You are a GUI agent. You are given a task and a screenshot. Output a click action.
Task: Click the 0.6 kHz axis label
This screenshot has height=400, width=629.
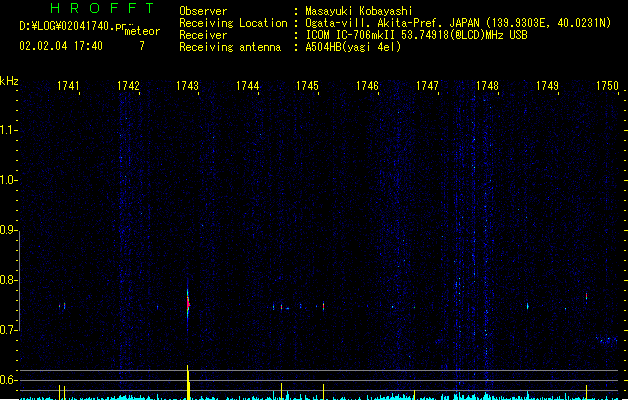pyautogui.click(x=8, y=380)
